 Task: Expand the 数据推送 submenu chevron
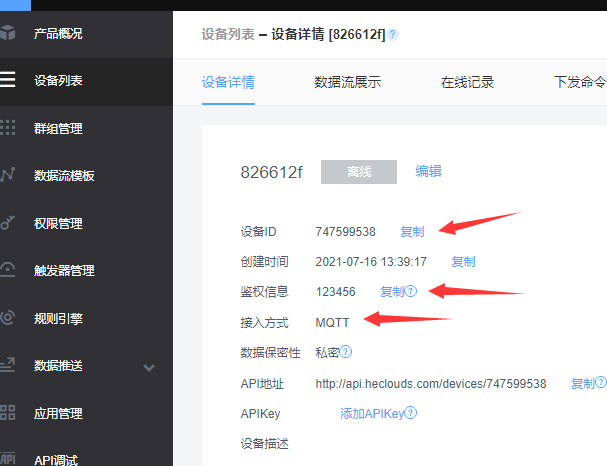coord(149,367)
